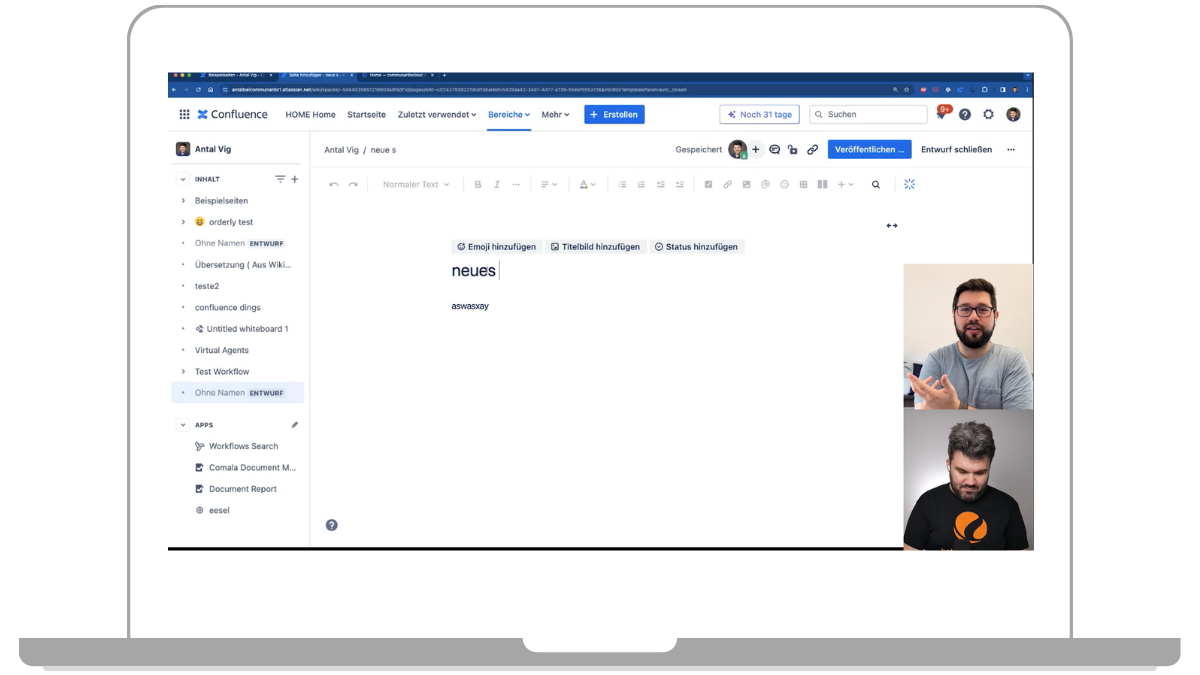This screenshot has height=675, width=1200.
Task: Open the Normaler Text style dropdown
Action: pyautogui.click(x=416, y=184)
